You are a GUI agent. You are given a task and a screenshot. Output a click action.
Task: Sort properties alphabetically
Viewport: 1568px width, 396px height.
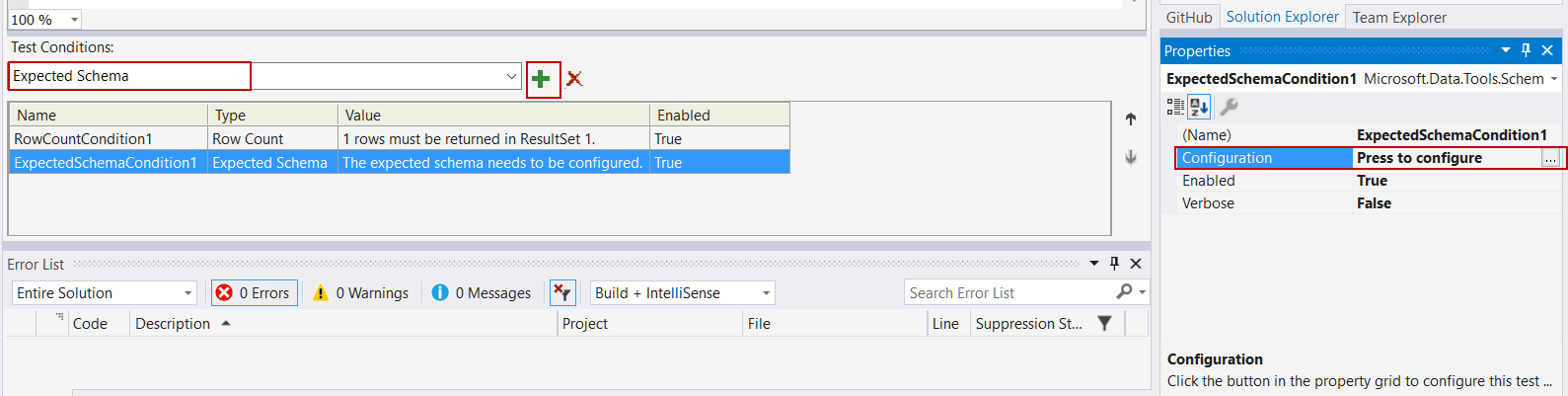pos(1199,107)
